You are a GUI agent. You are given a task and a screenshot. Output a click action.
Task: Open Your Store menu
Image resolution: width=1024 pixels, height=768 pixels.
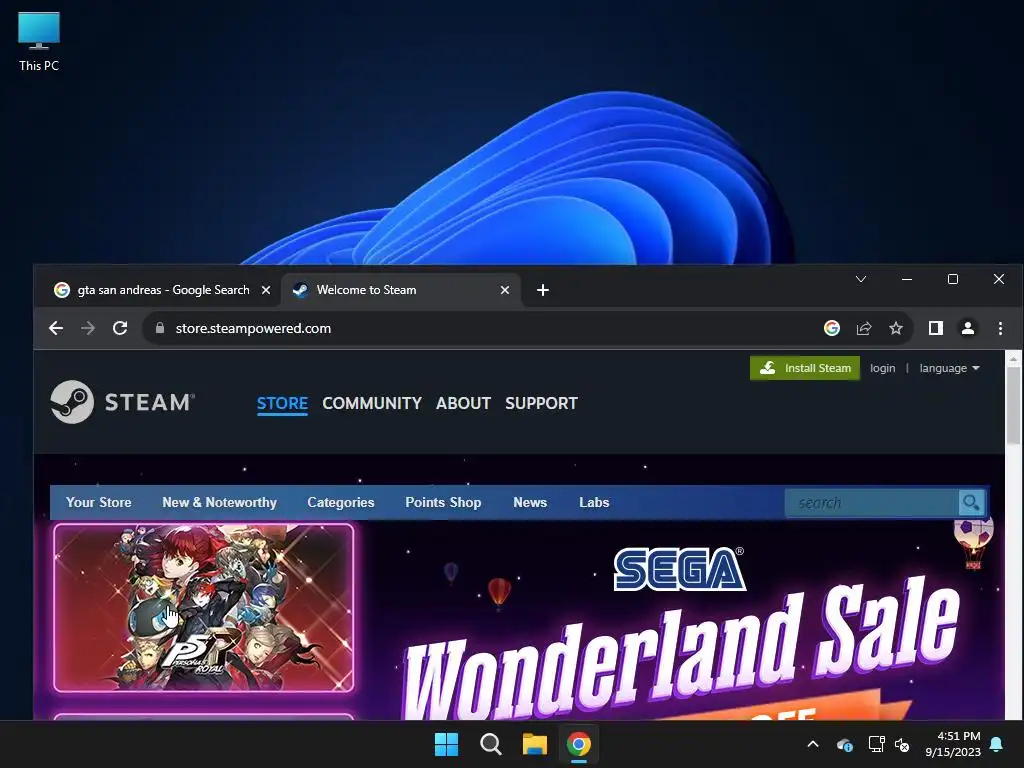99,502
